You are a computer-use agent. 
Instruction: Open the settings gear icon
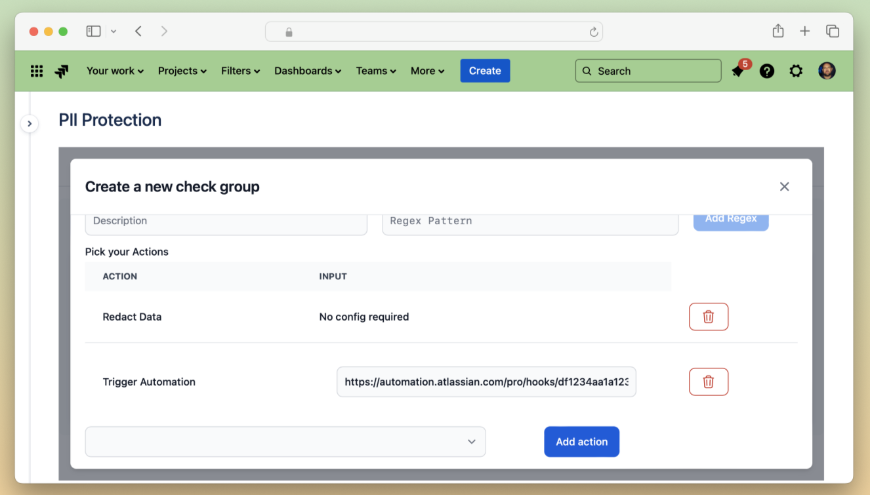tap(796, 71)
